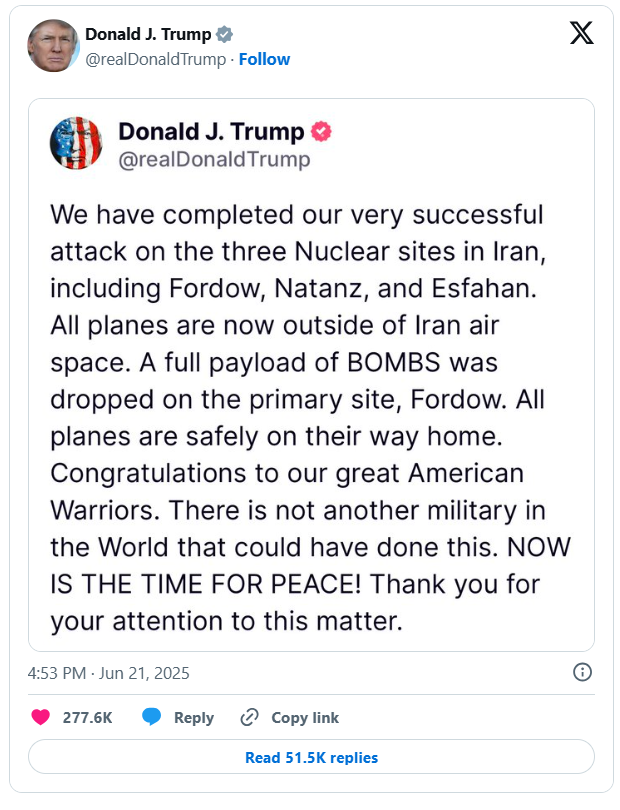Click the 277.6K likes count
This screenshot has height=810, width=620.
coord(87,717)
